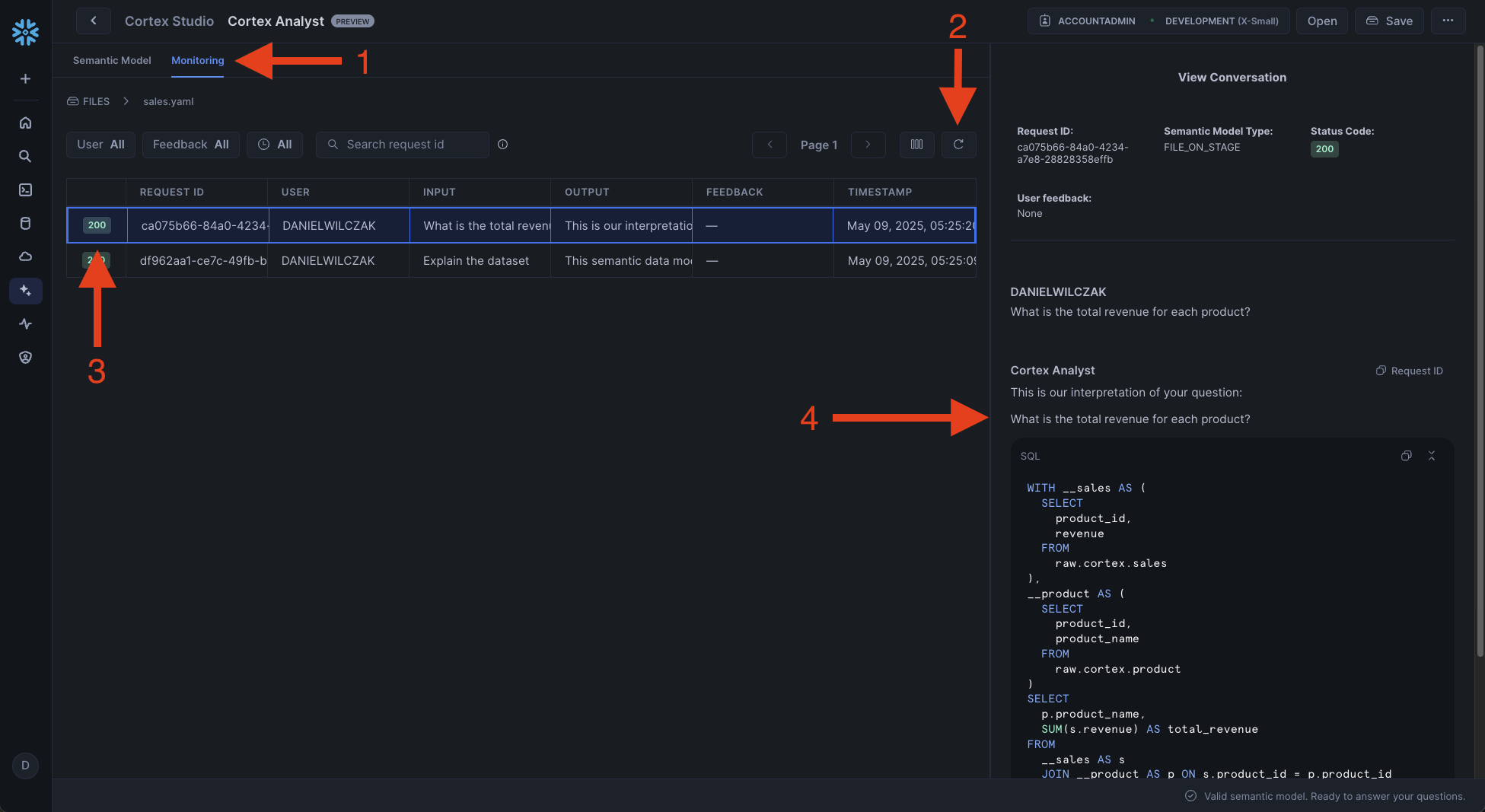
Task: Open the cloud marketplace icon in sidebar
Action: click(25, 256)
